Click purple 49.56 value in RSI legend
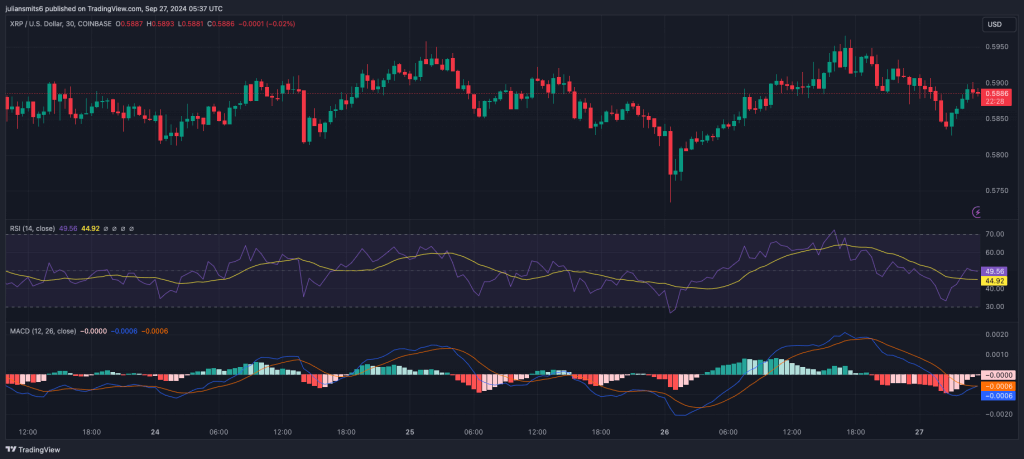The image size is (1024, 459). [68, 229]
